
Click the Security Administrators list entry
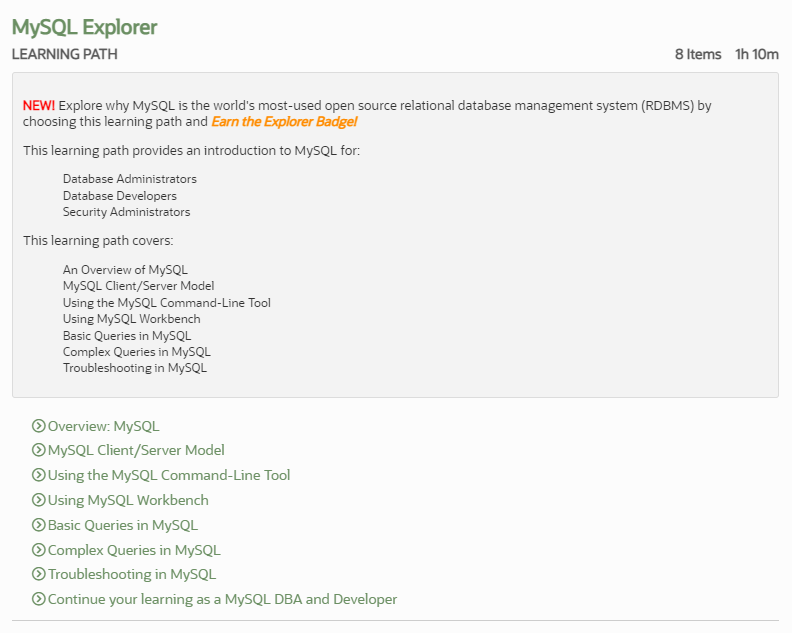[x=126, y=212]
